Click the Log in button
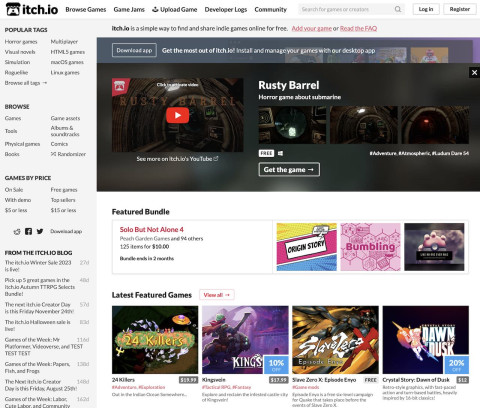The image size is (480, 408). click(x=426, y=9)
